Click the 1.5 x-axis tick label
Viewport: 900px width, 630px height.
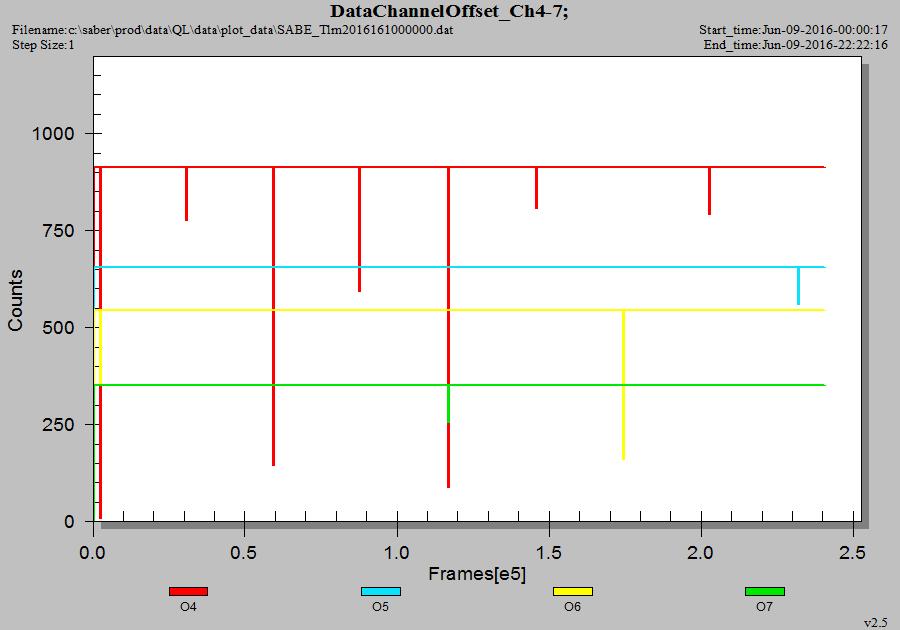[549, 553]
